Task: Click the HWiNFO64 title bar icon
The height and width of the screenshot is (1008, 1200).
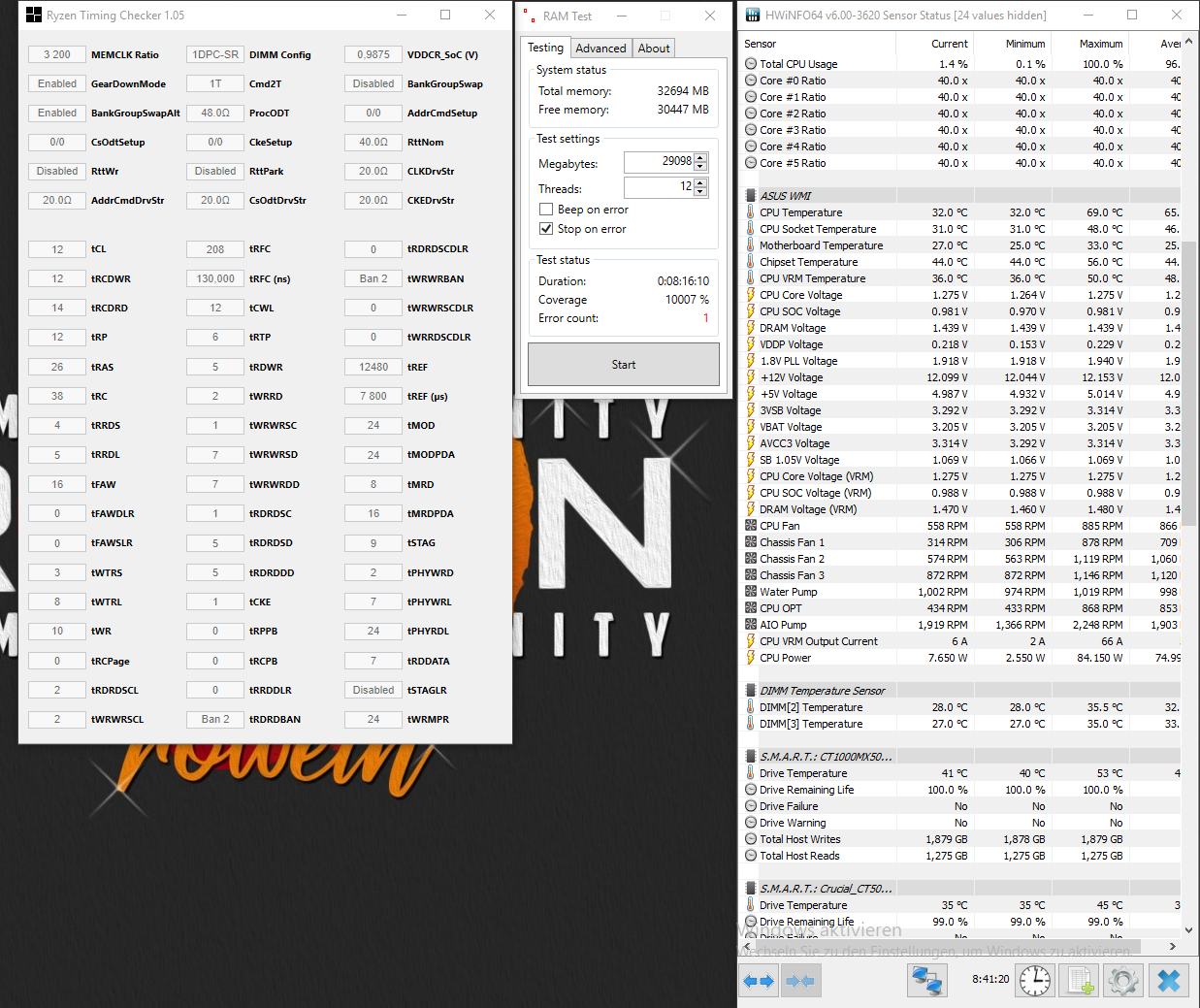Action: coord(753,15)
